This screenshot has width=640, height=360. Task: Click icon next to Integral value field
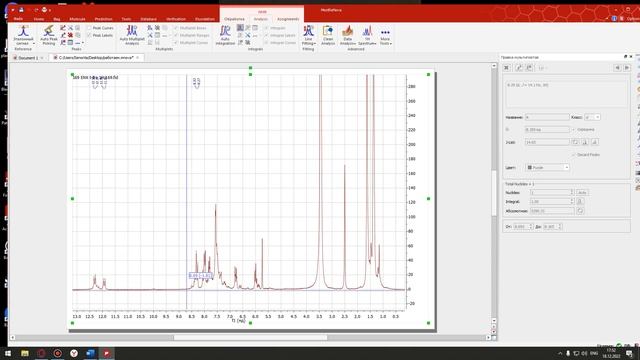tap(580, 201)
